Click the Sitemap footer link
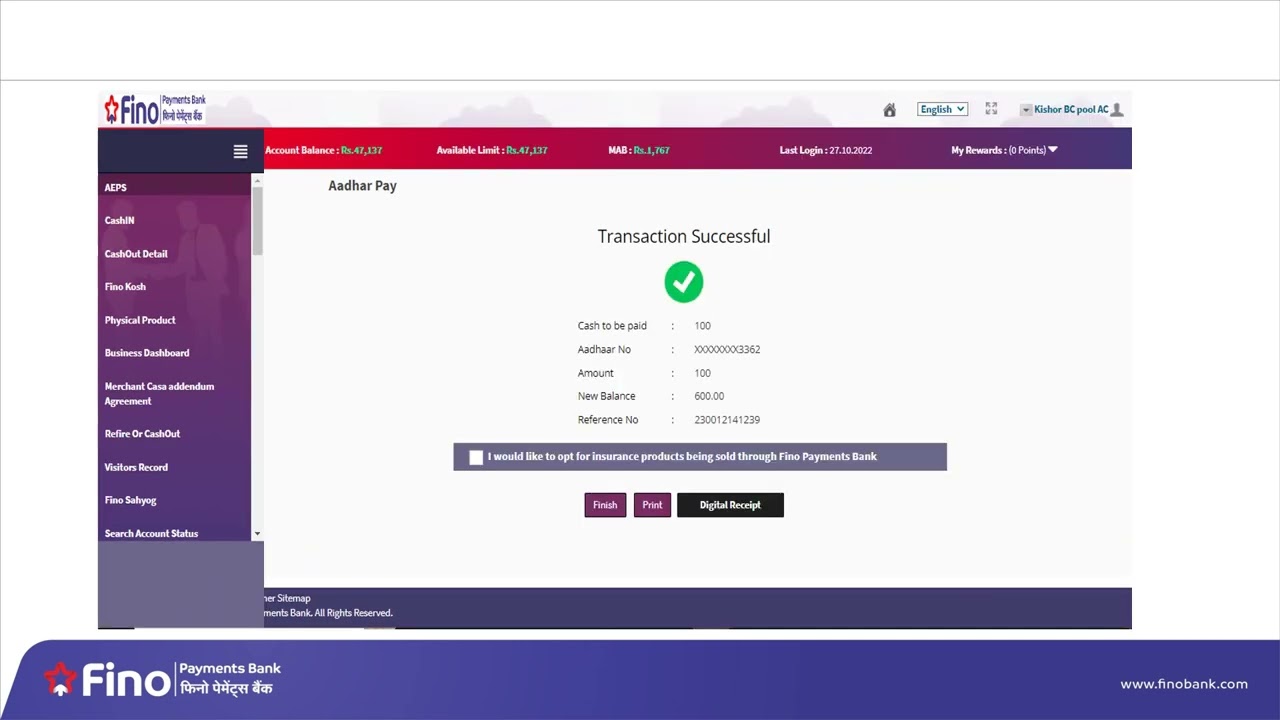The width and height of the screenshot is (1280, 720). [x=293, y=598]
